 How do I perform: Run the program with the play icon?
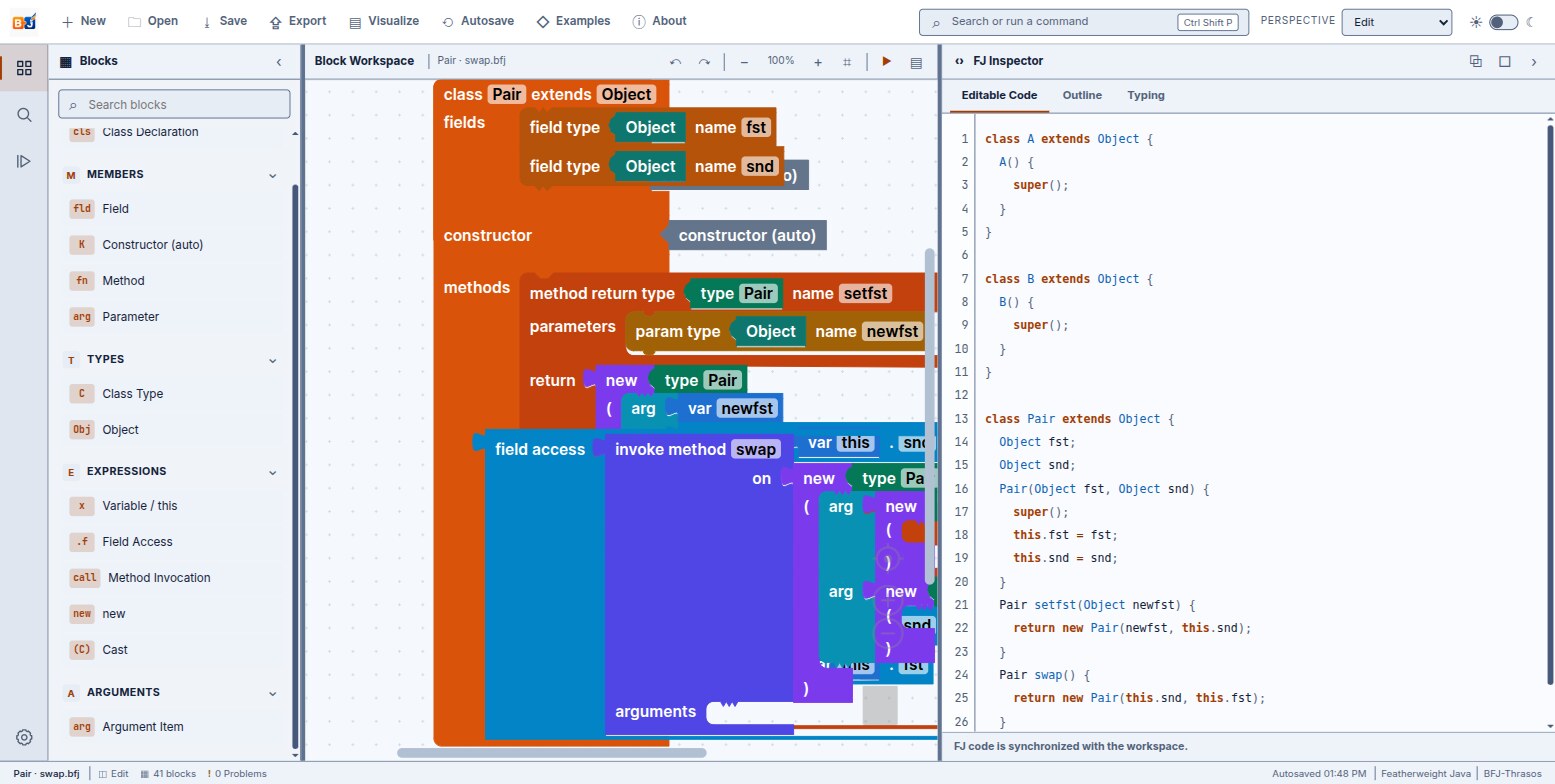886,62
